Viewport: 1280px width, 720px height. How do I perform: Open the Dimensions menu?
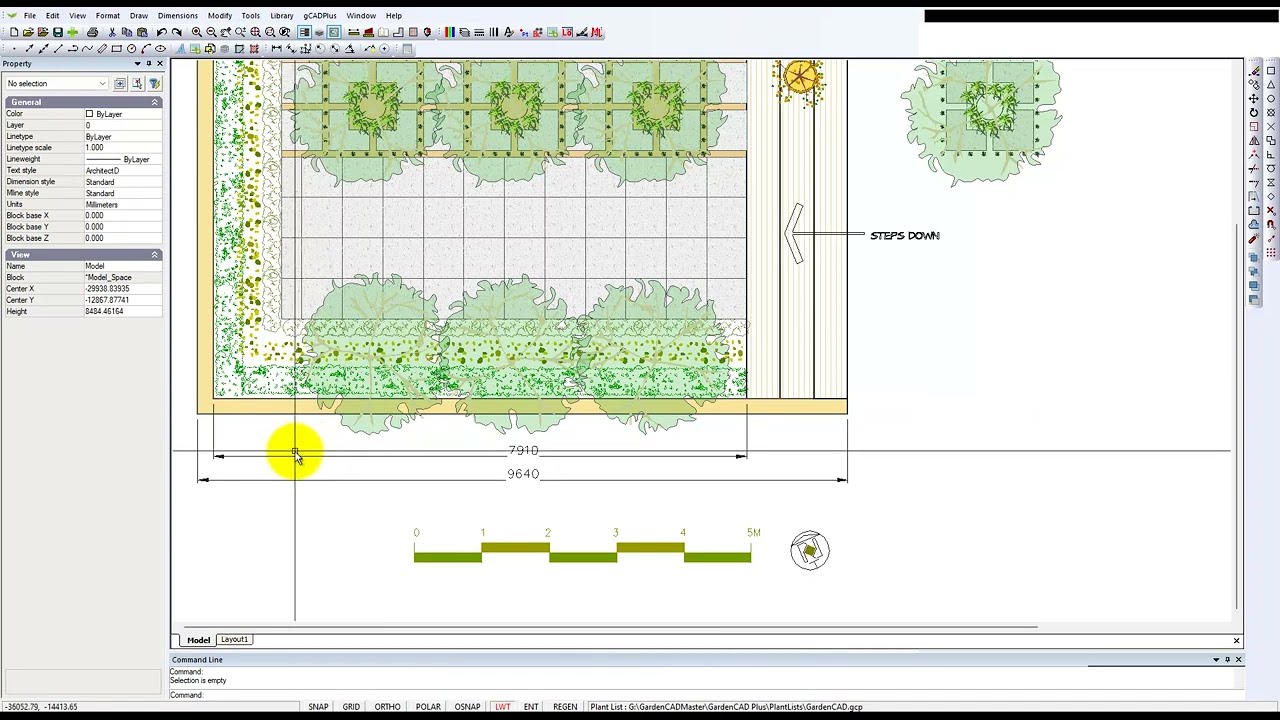coord(178,16)
